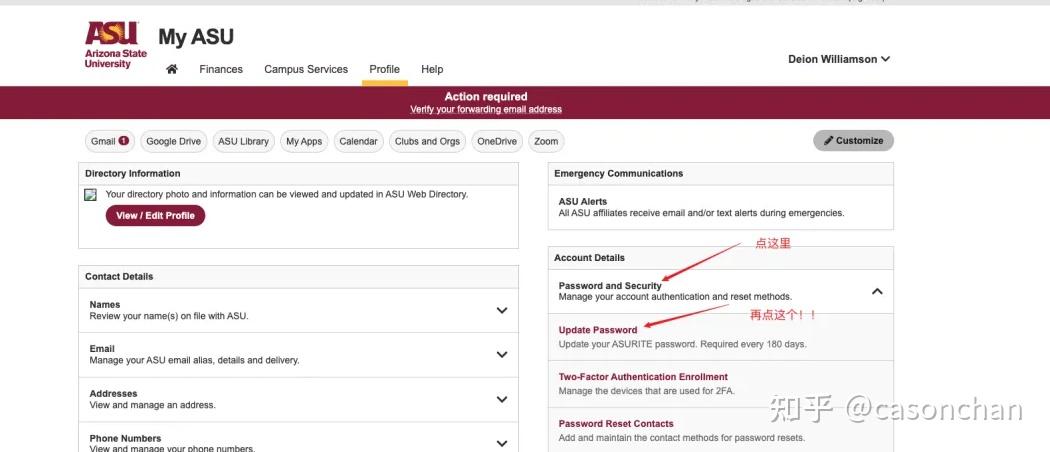
Task: Click Verify your forwarding email address link
Action: pyautogui.click(x=486, y=109)
